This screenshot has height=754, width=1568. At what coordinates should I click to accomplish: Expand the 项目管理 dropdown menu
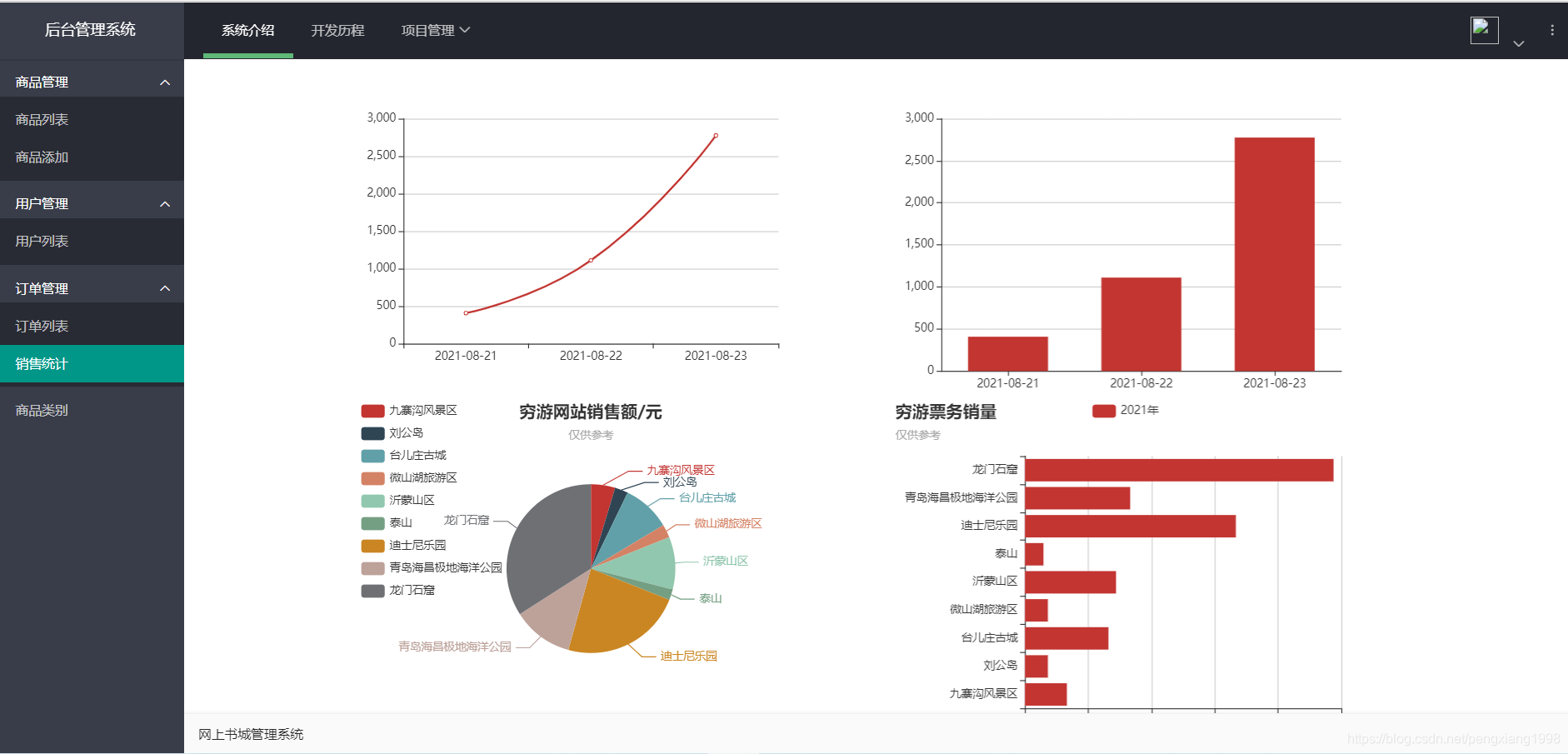pos(436,30)
